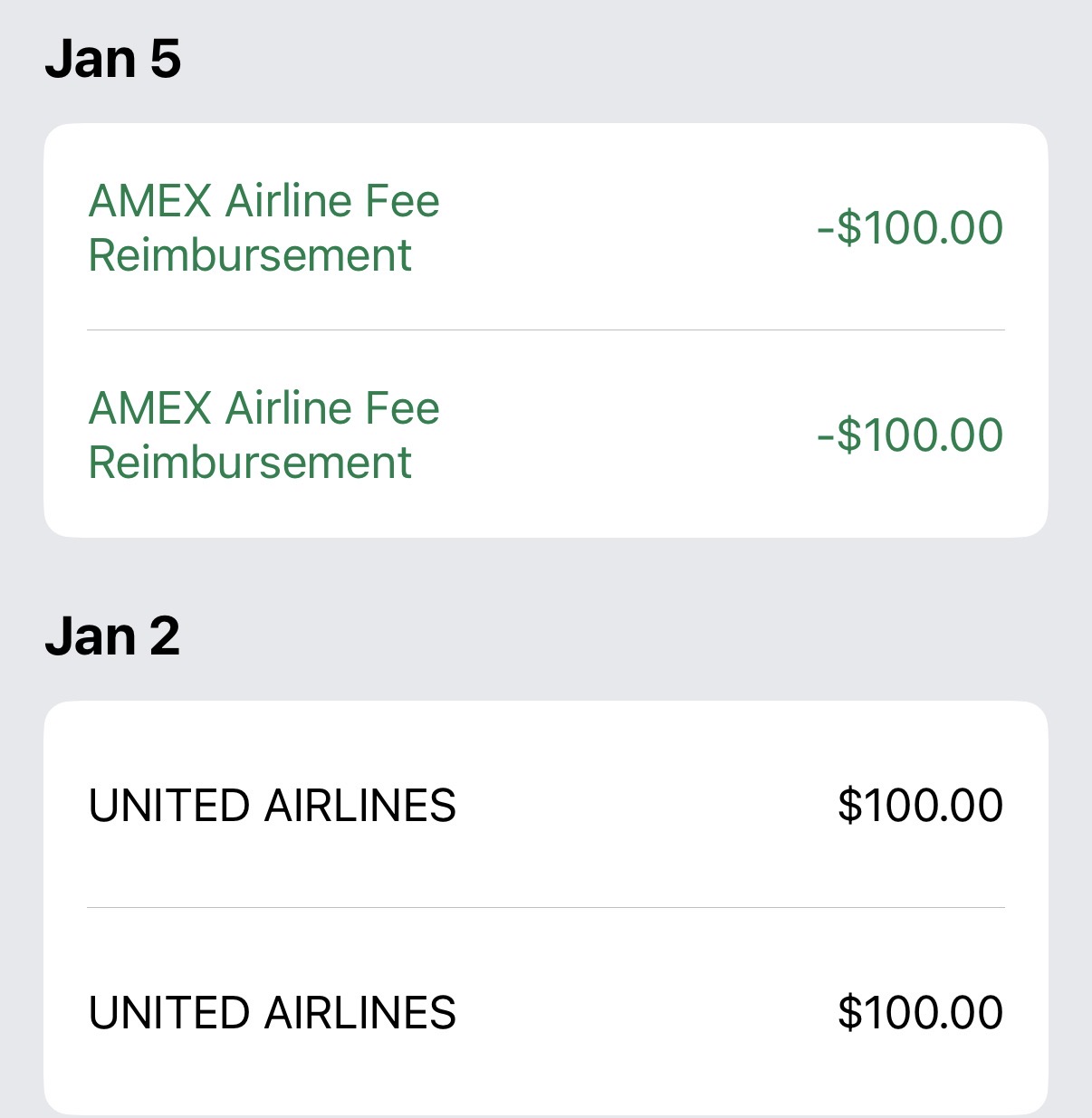Screen dimensions: 1092x1118
Task: Click the bottom black $100.00 charge amount
Action: [920, 1012]
